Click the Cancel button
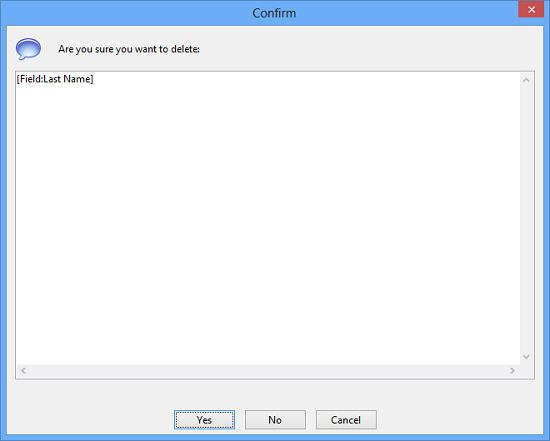 (346, 420)
